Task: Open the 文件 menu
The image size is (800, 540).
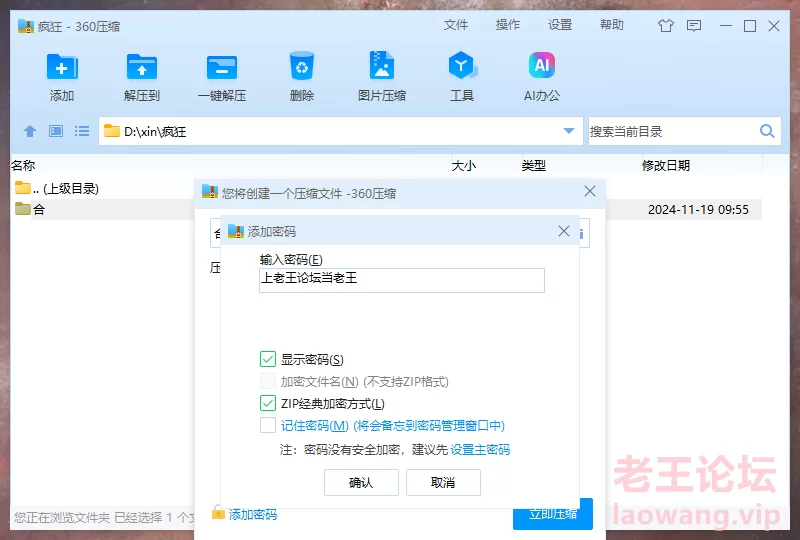Action: coord(456,25)
